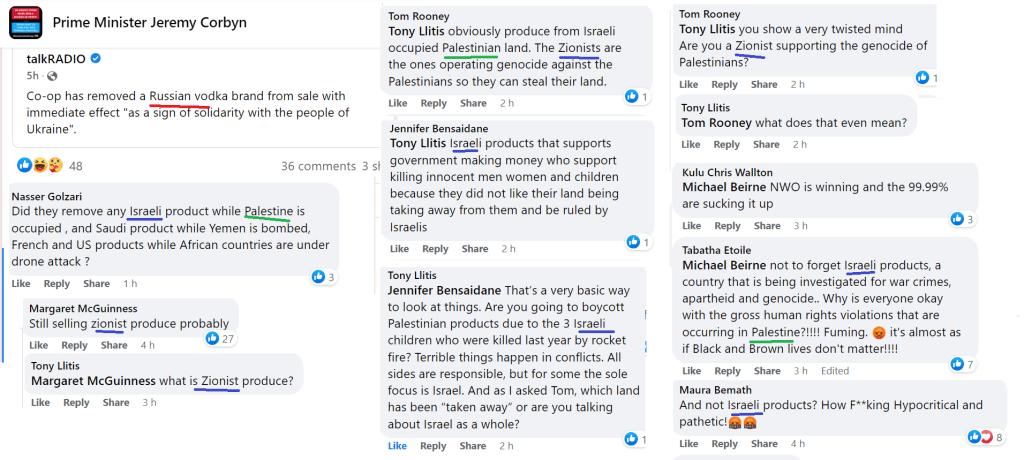
Task: Click the Edited label on Tabatha Etoile's comment
Action: pyautogui.click(x=835, y=371)
